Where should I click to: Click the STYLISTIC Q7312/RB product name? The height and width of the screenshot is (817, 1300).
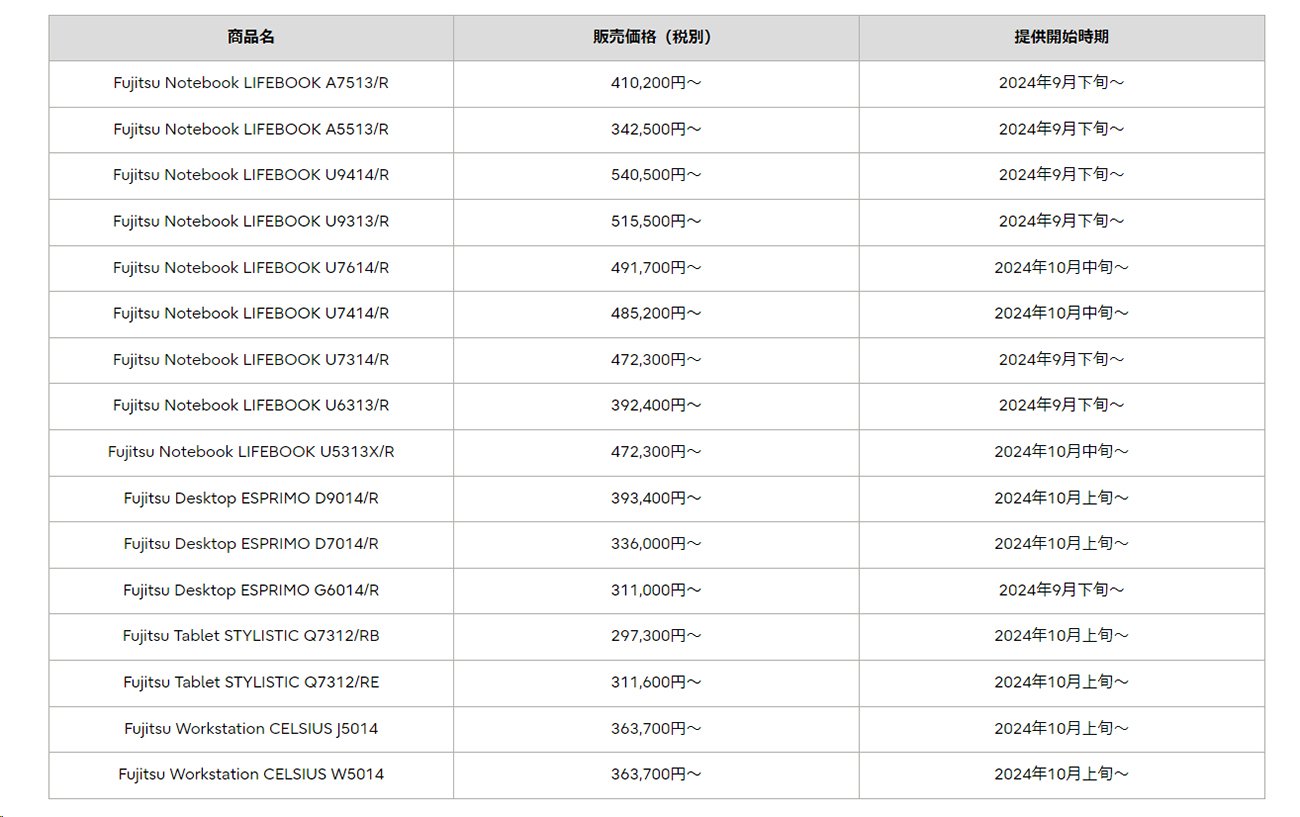[251, 636]
